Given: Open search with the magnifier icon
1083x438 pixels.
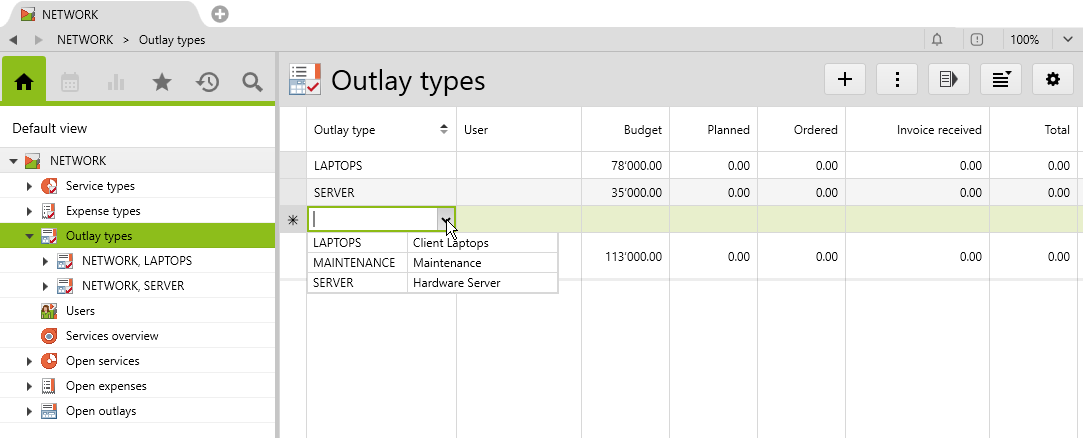Looking at the screenshot, I should 253,82.
